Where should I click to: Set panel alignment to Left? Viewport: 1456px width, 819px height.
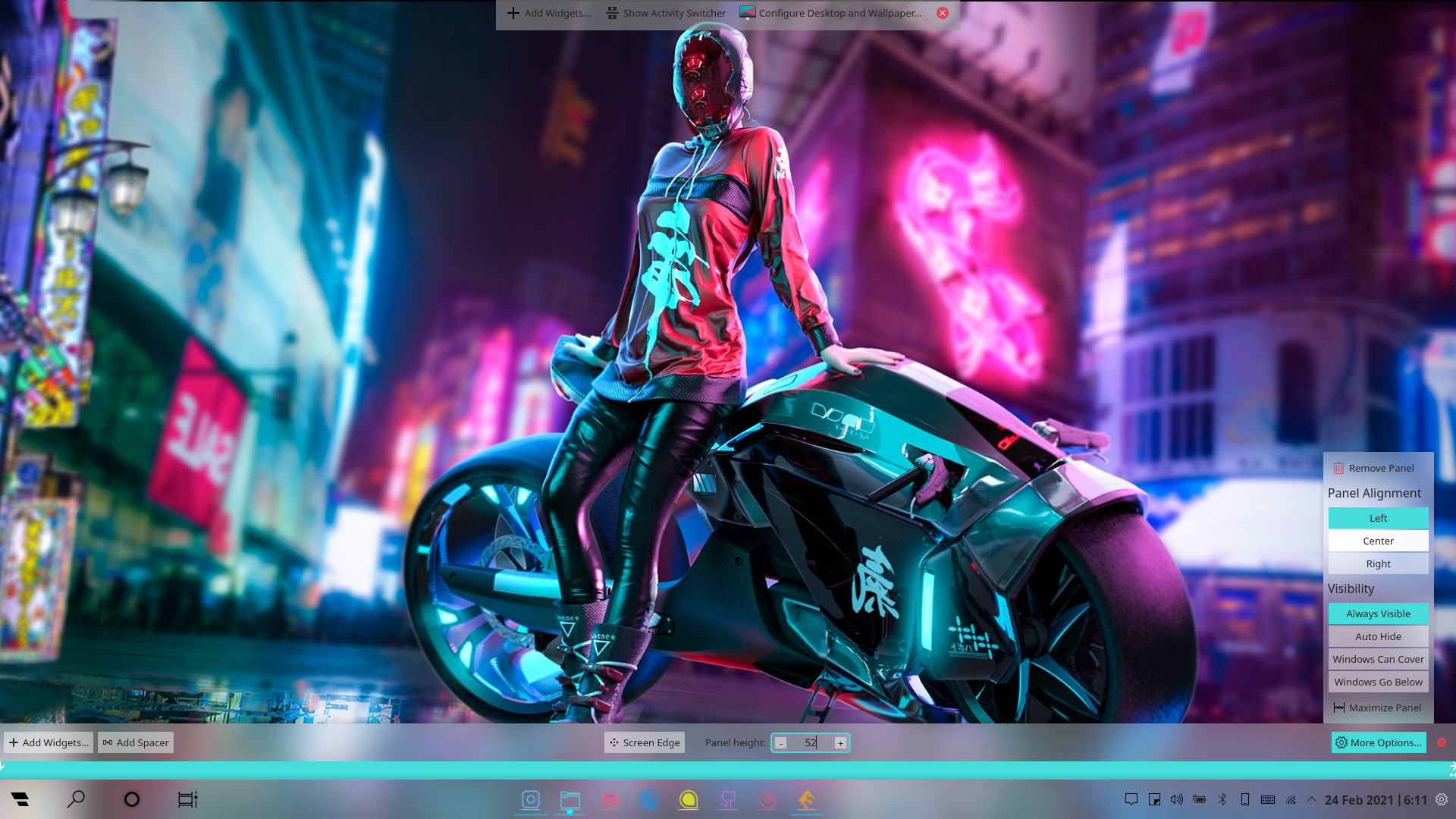(1378, 518)
